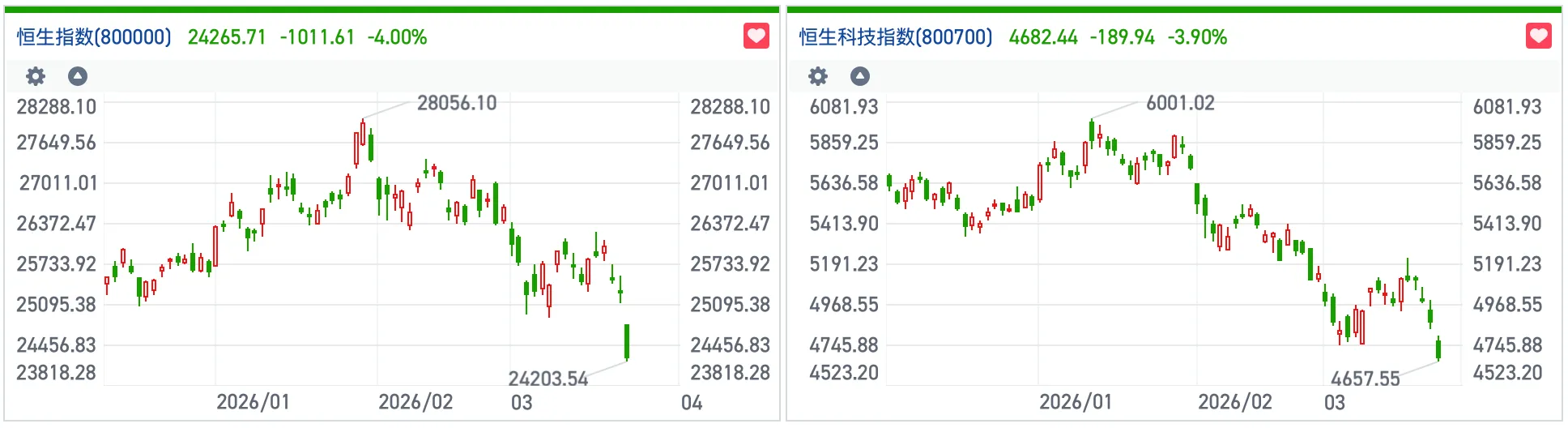This screenshot has height=428, width=1568.
Task: Open settings gear for Hang Seng Index chart
Action: click(x=36, y=76)
